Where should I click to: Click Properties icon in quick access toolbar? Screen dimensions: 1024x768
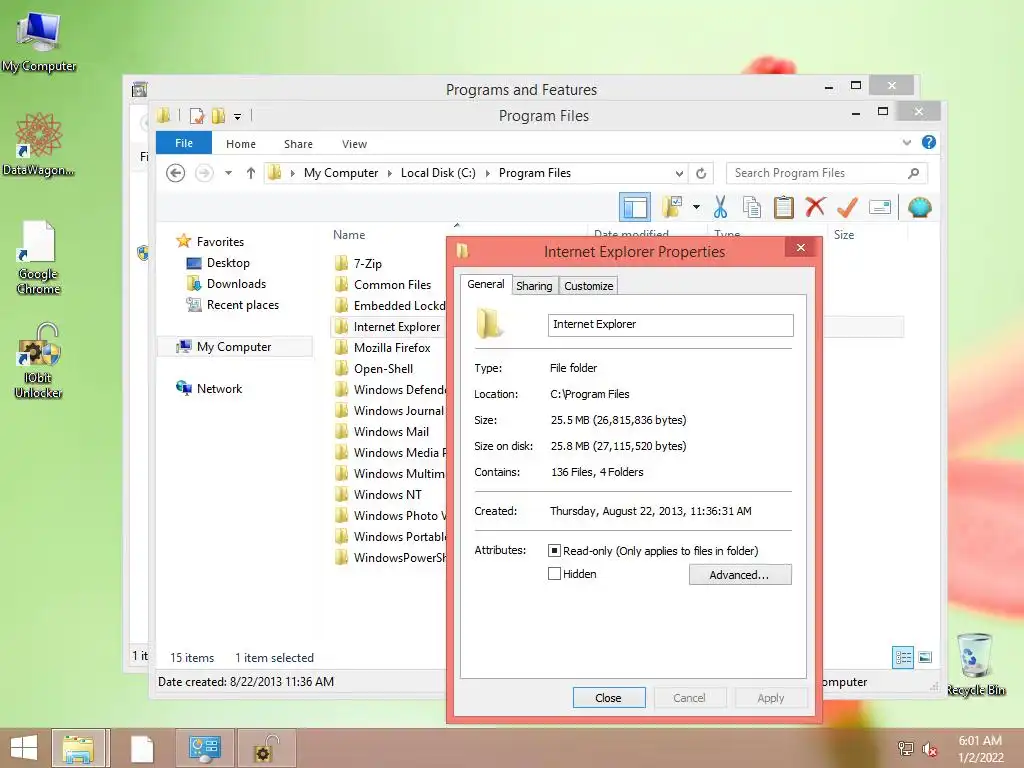[197, 116]
